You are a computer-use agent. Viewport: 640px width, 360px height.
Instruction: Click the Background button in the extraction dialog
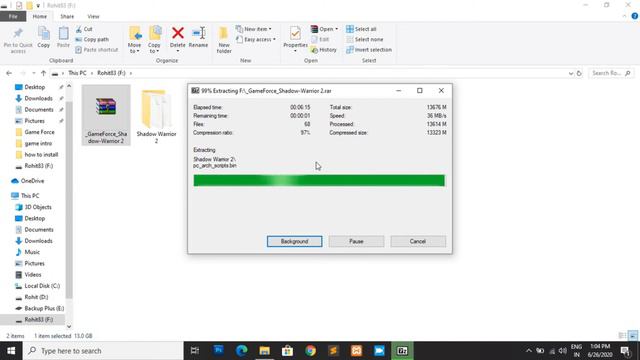[294, 241]
